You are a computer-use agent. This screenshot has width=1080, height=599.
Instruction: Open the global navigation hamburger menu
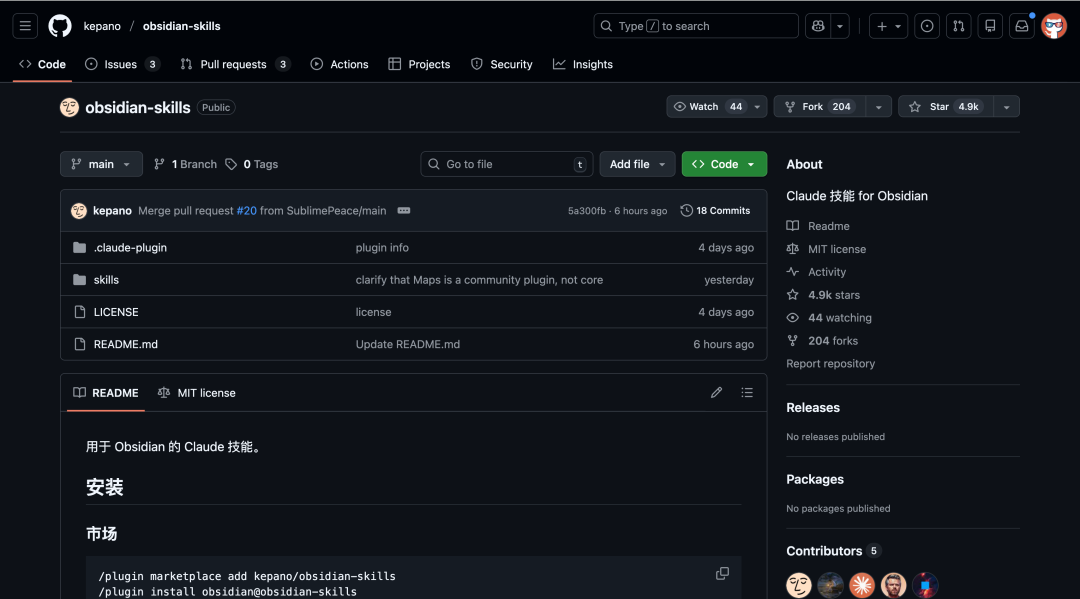point(25,25)
